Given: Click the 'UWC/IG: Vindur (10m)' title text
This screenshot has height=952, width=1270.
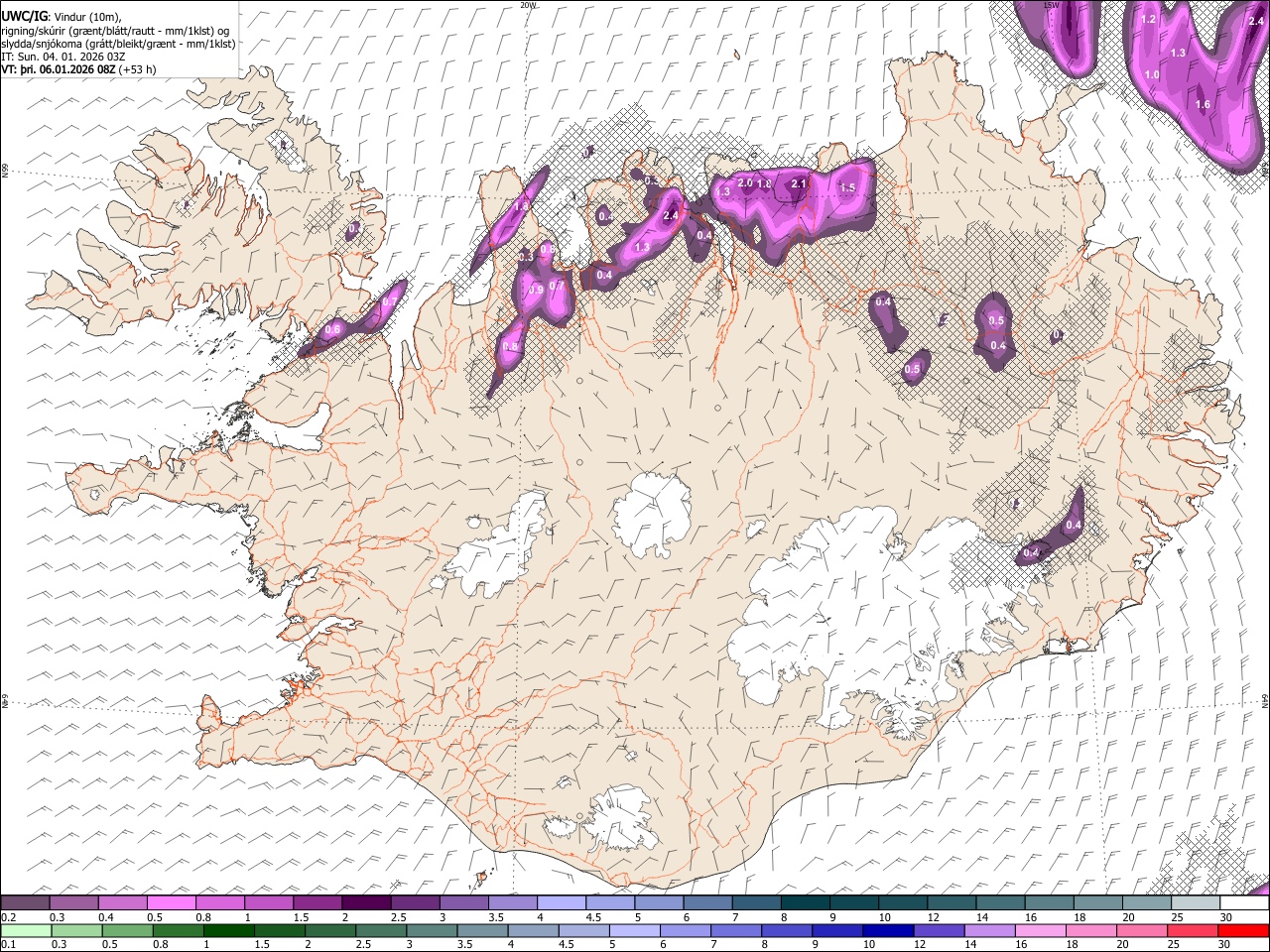Looking at the screenshot, I should coord(61,17).
